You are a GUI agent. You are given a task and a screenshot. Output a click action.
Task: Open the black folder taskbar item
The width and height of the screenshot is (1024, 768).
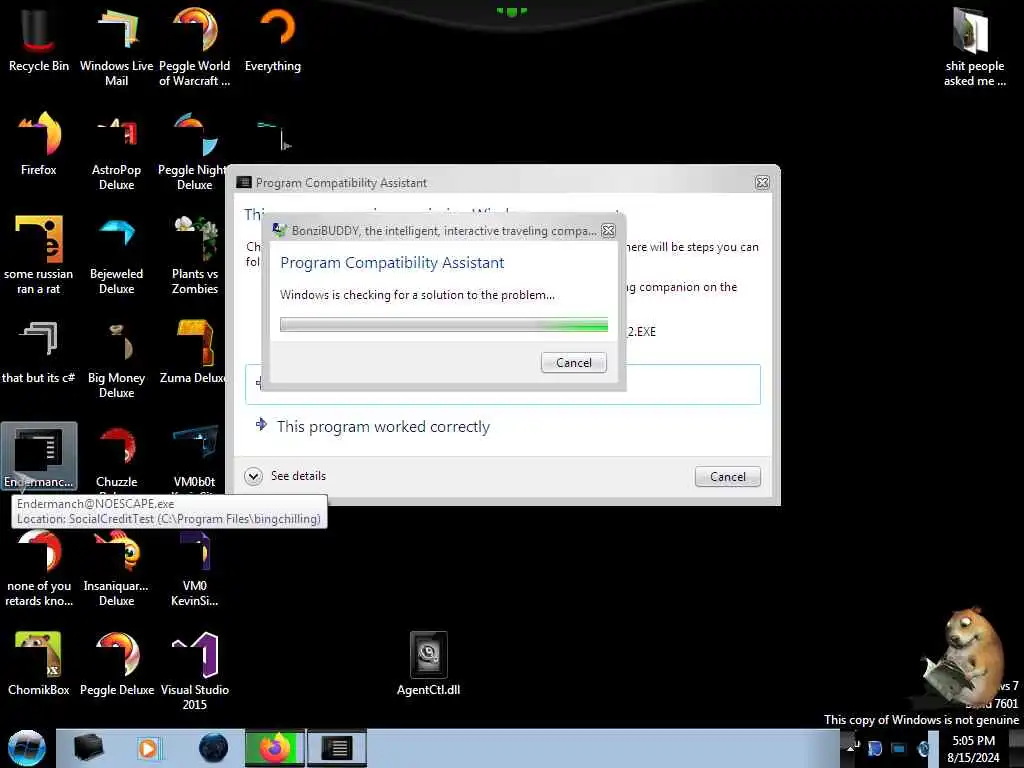tap(88, 748)
